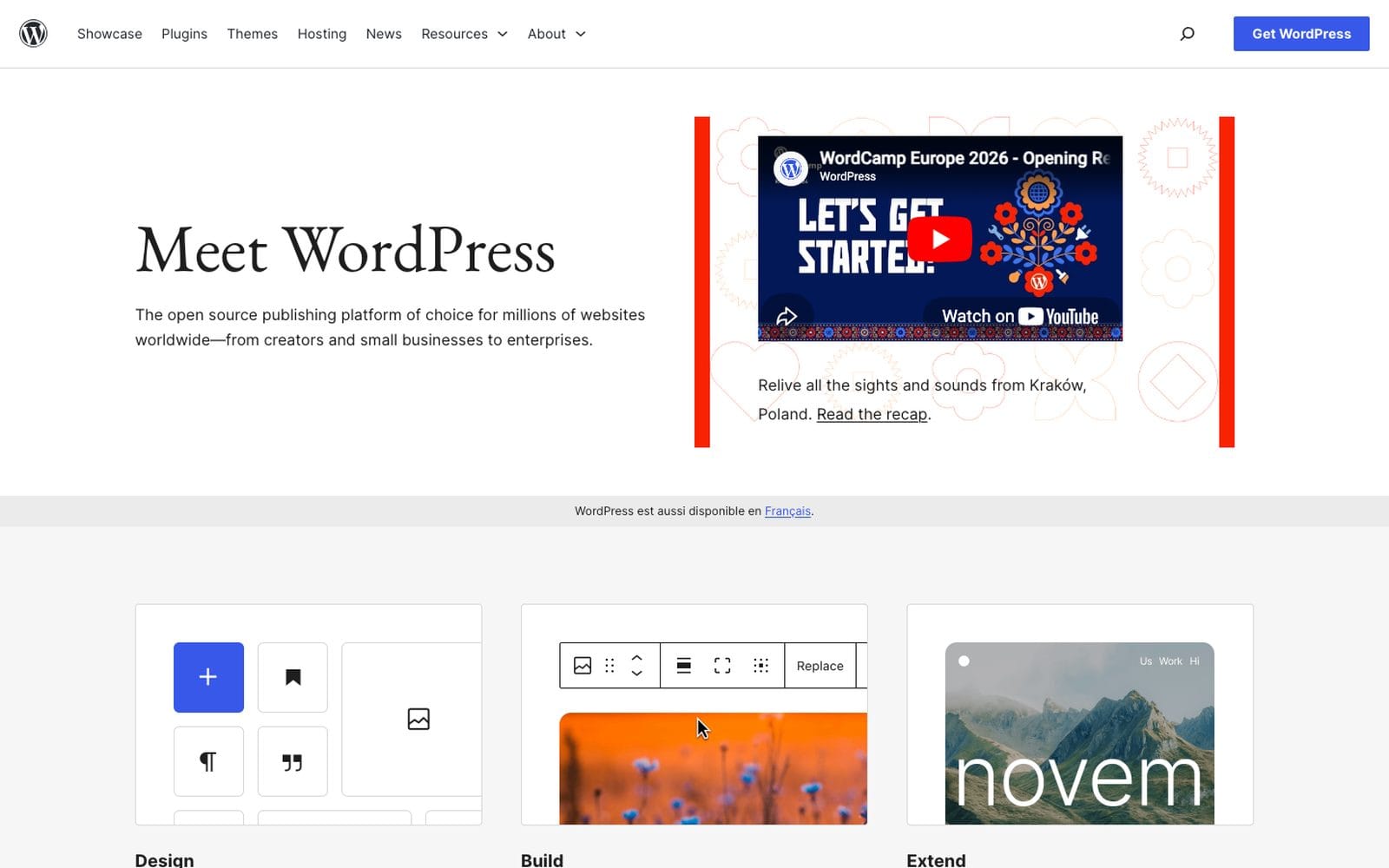
Task: Click the Meet WordPress headline
Action: click(345, 251)
